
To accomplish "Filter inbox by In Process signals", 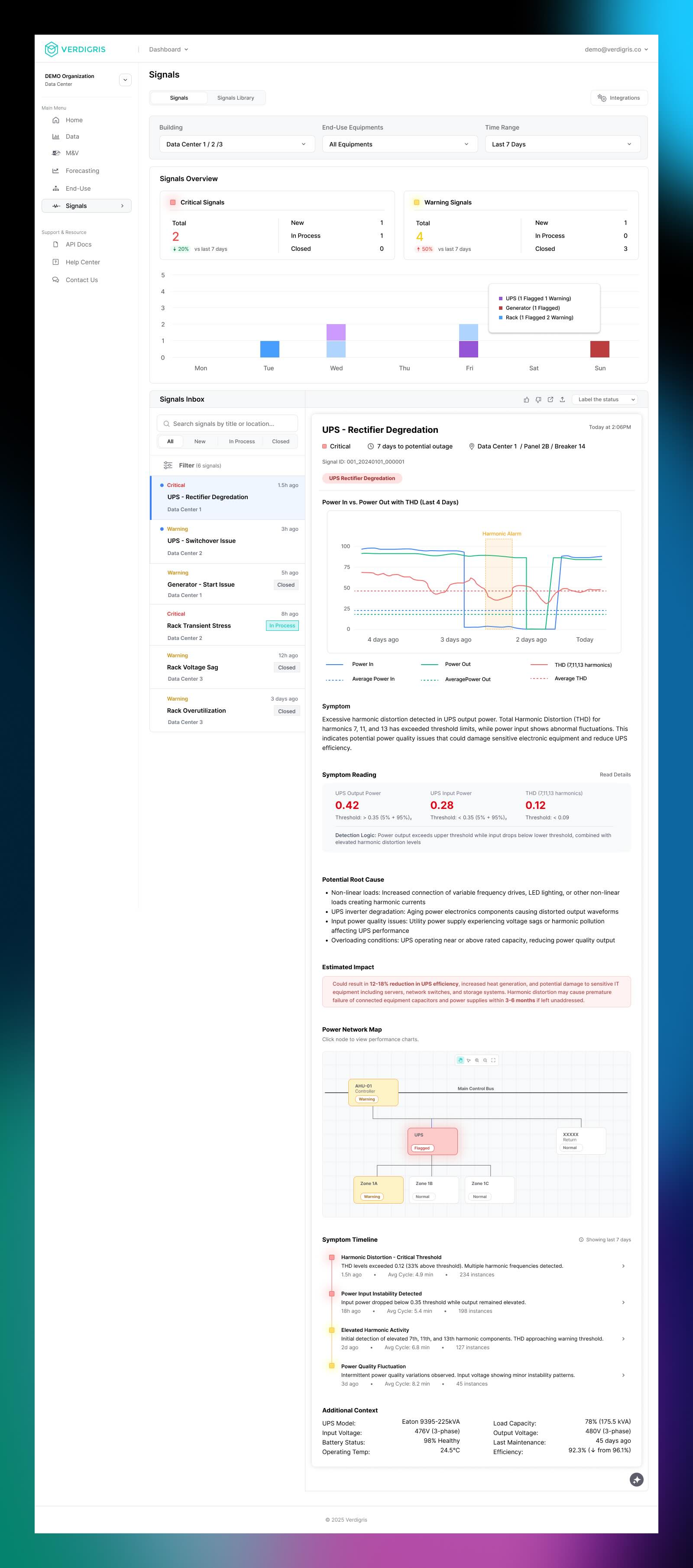I will pyautogui.click(x=242, y=442).
